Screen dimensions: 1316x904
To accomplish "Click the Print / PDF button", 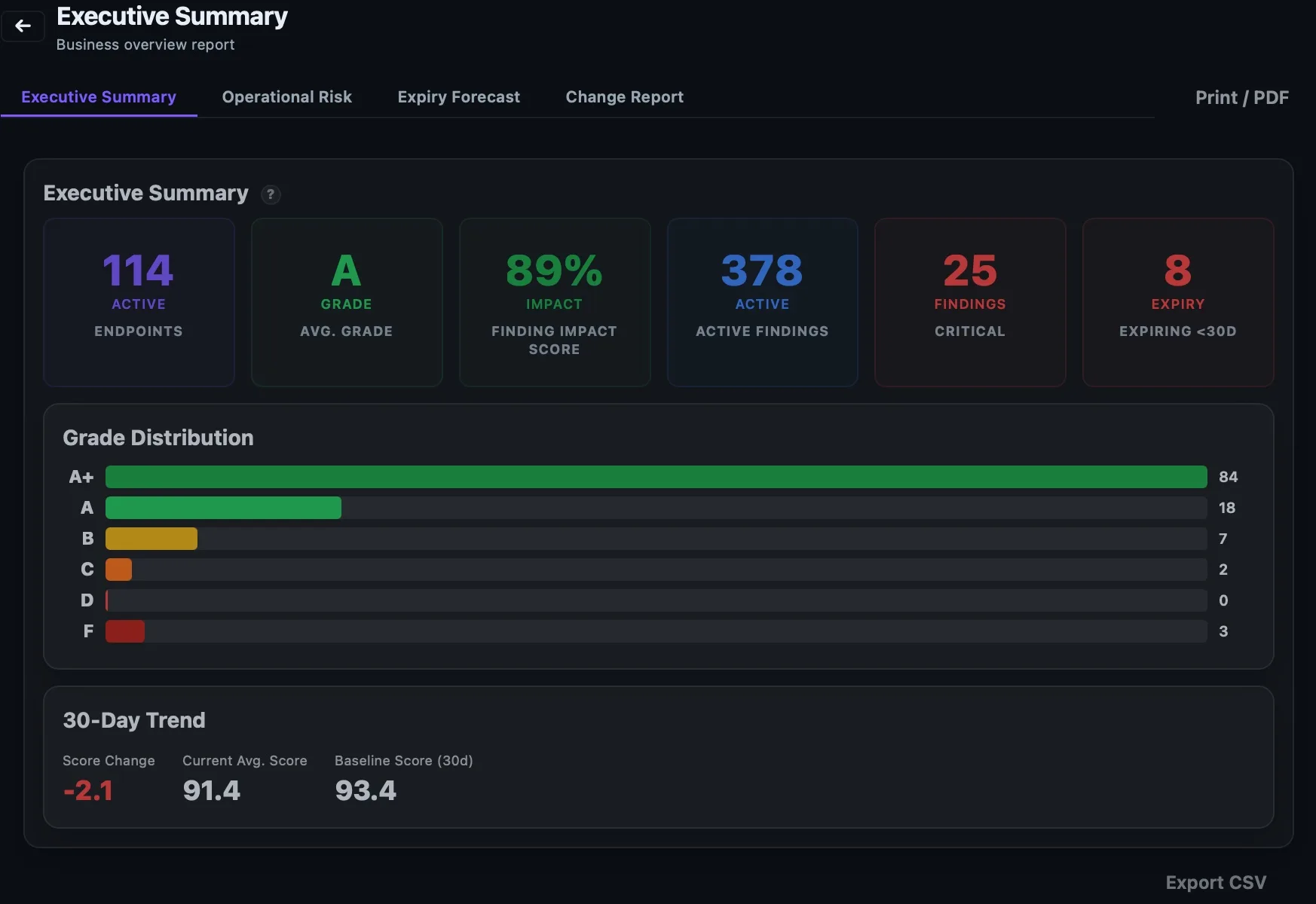I will [1241, 98].
